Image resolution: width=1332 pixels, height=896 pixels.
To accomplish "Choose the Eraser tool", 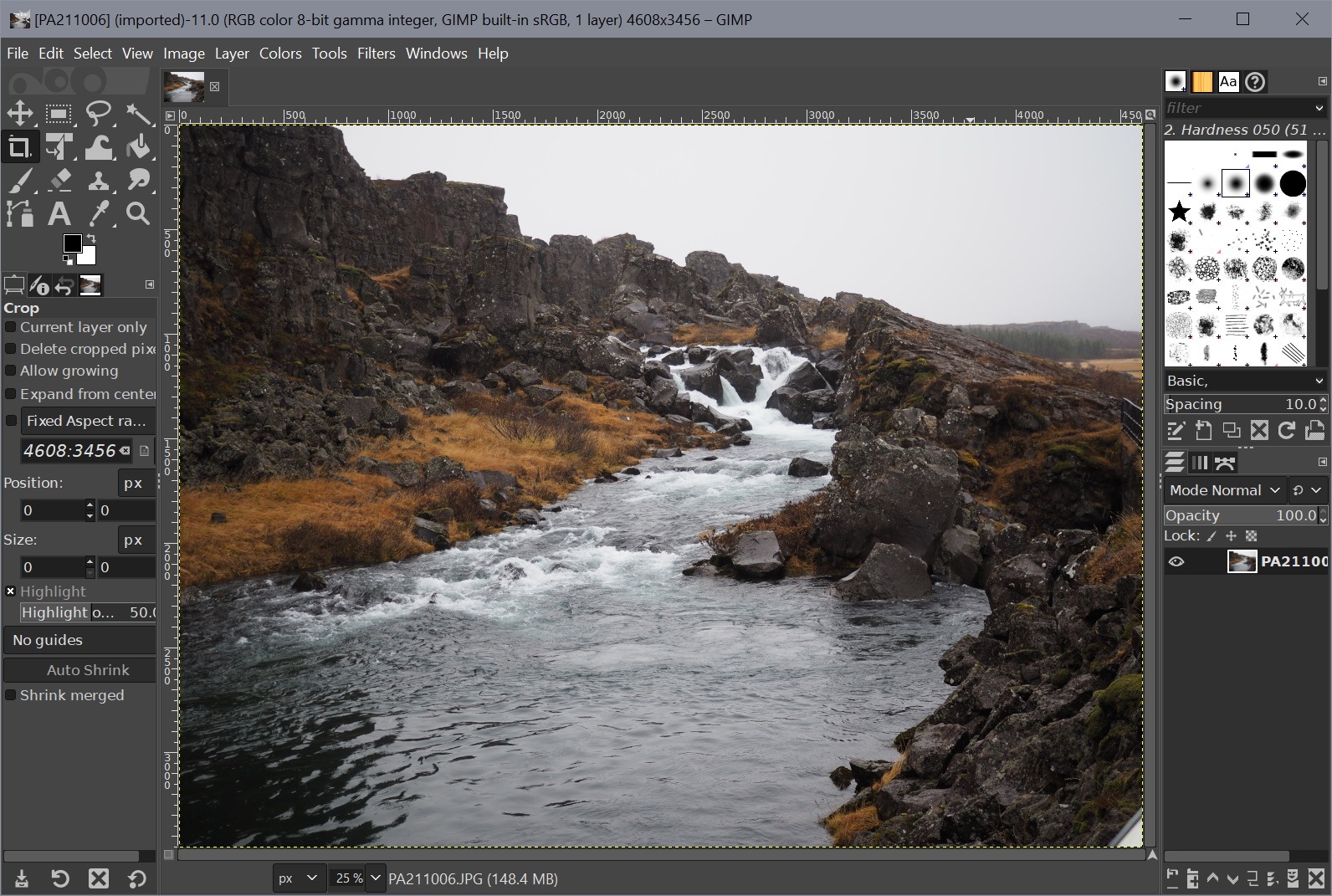I will [x=59, y=181].
